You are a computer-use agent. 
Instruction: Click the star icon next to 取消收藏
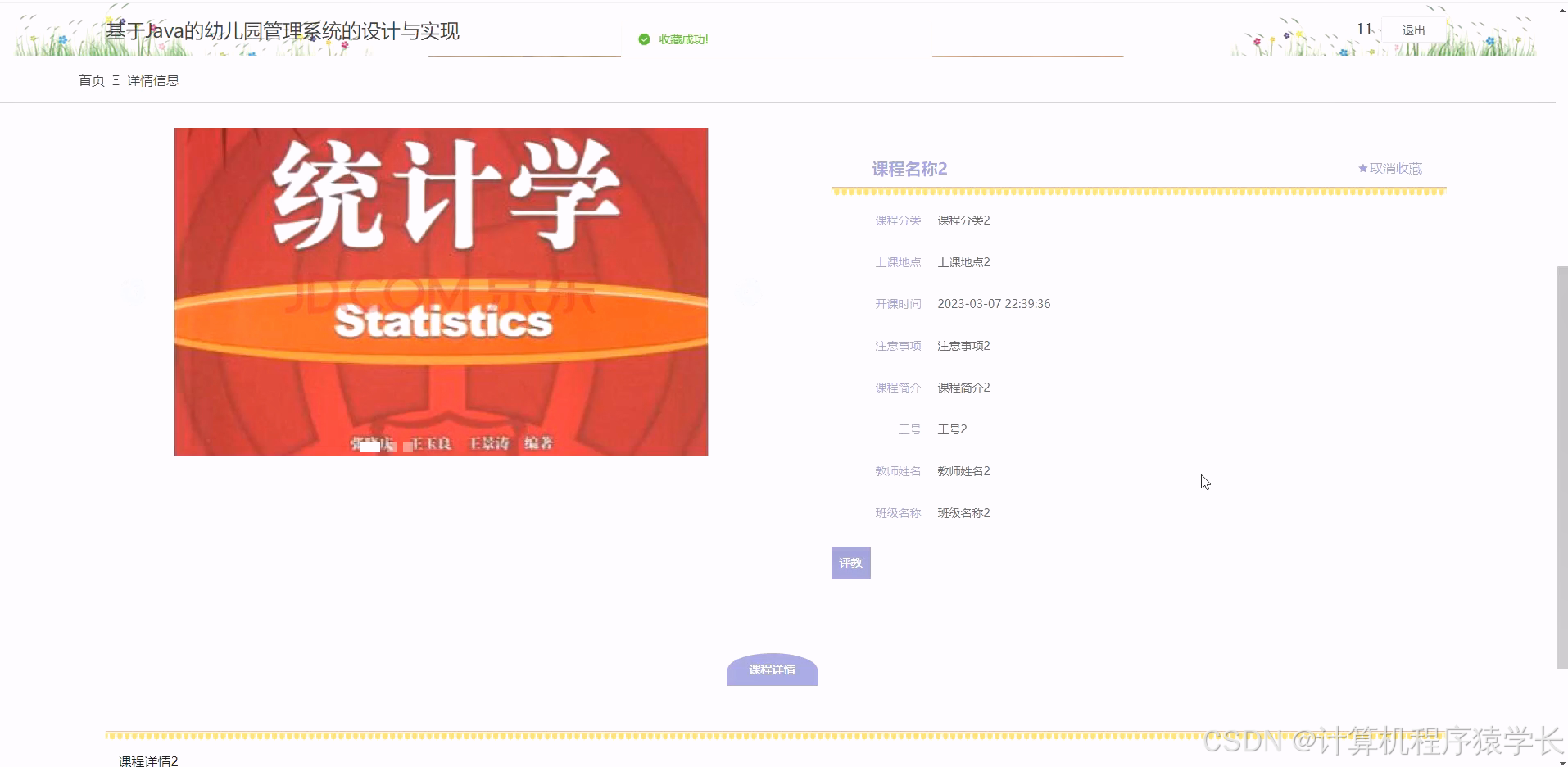[x=1361, y=168]
